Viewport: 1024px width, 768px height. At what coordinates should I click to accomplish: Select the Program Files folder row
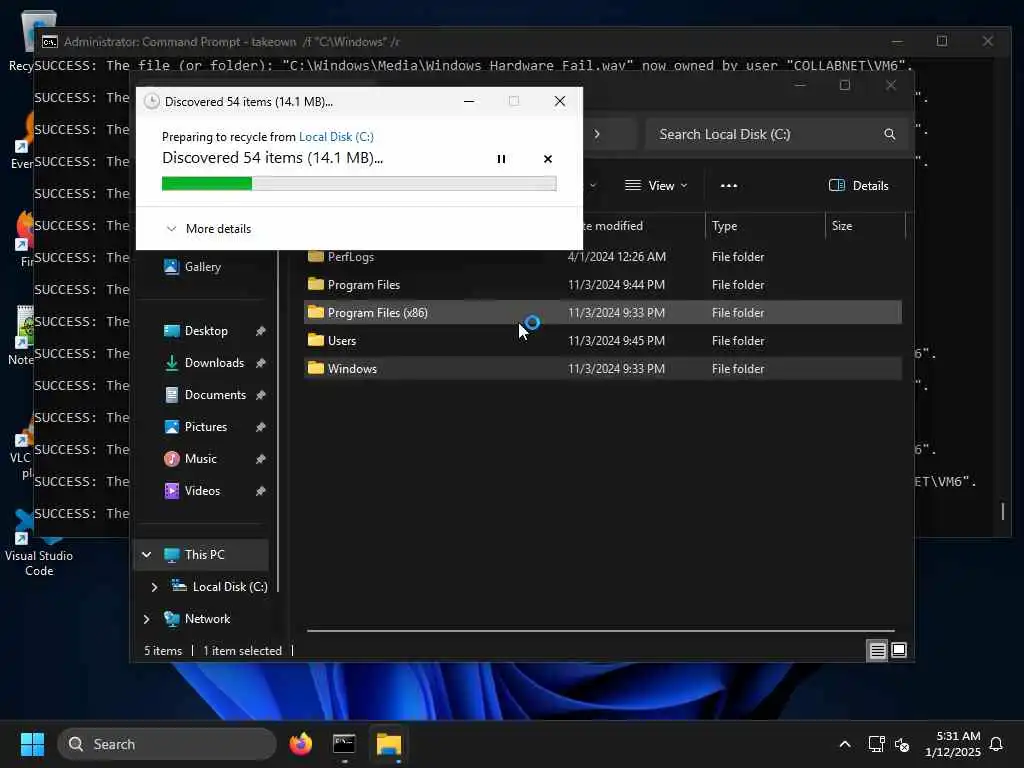[603, 285]
